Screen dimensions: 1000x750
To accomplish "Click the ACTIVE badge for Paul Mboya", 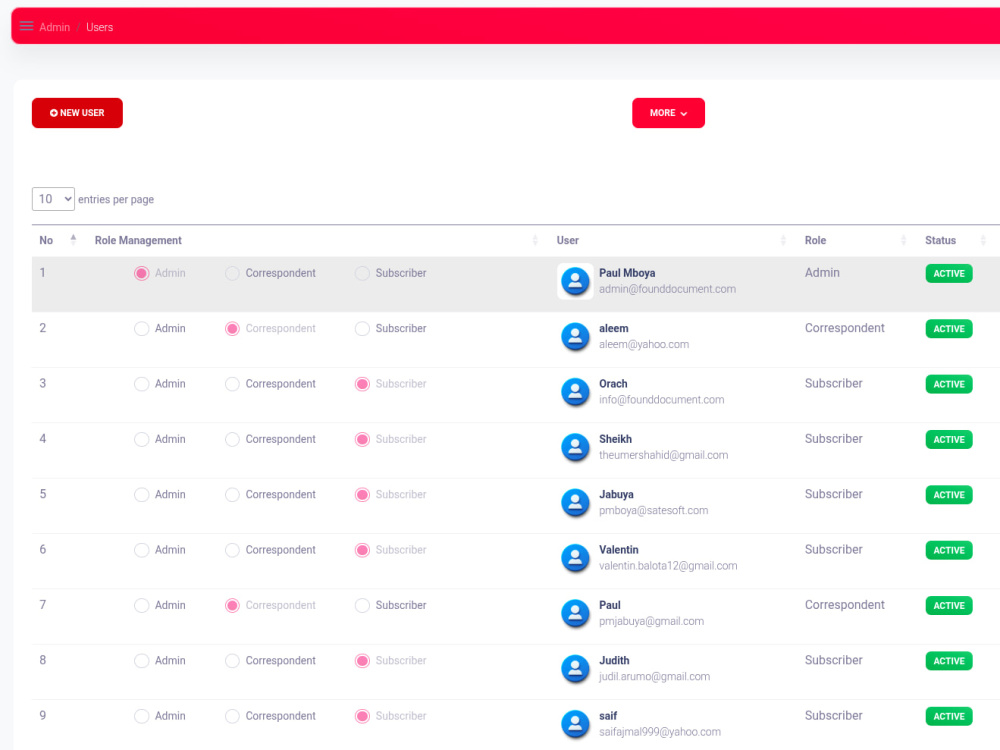I will pyautogui.click(x=948, y=274).
